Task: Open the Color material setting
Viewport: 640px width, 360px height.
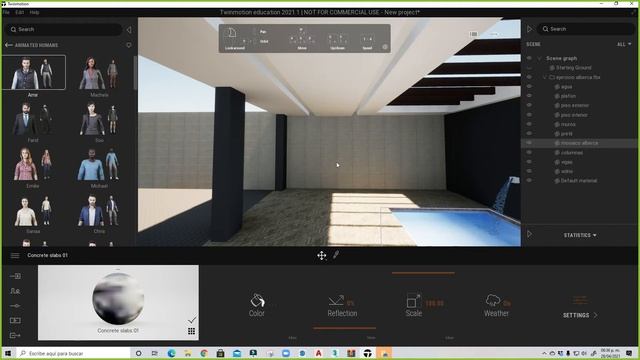Action: point(257,305)
